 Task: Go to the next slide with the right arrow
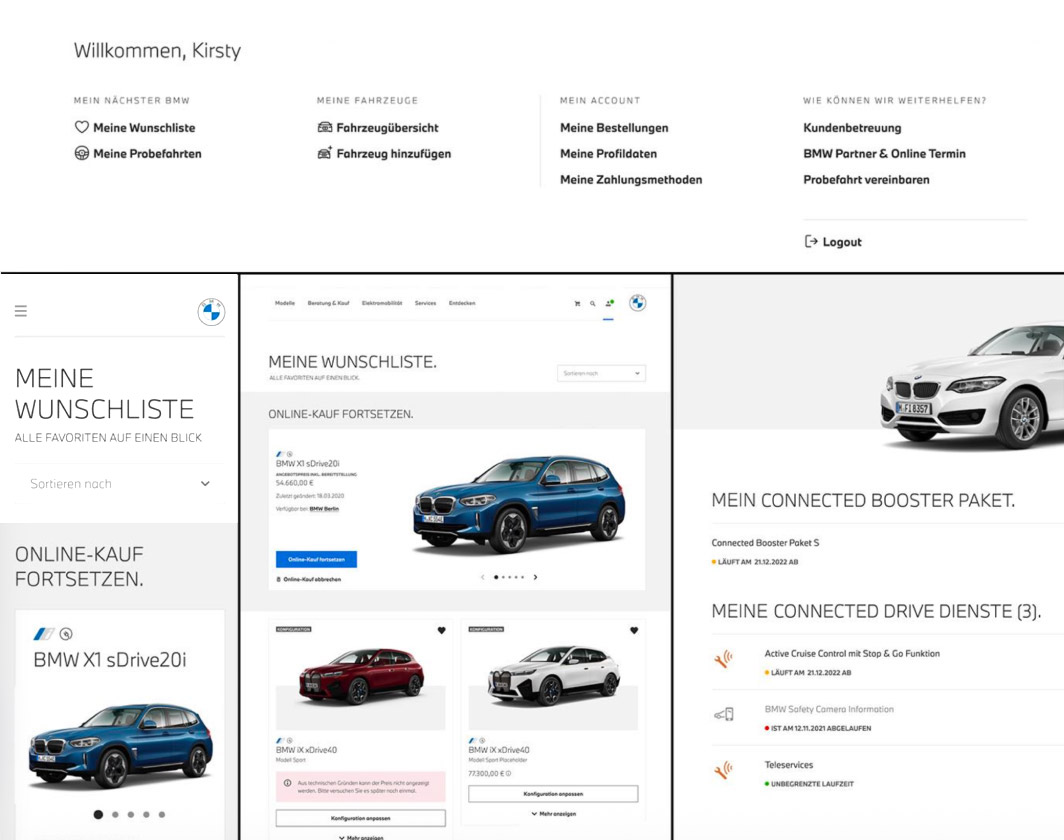click(x=535, y=577)
